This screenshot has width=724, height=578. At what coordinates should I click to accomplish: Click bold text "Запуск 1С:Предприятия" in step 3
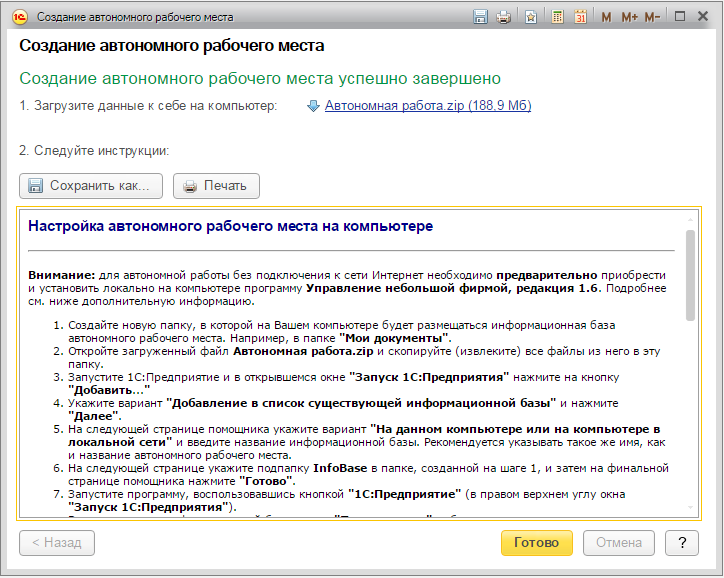(429, 377)
